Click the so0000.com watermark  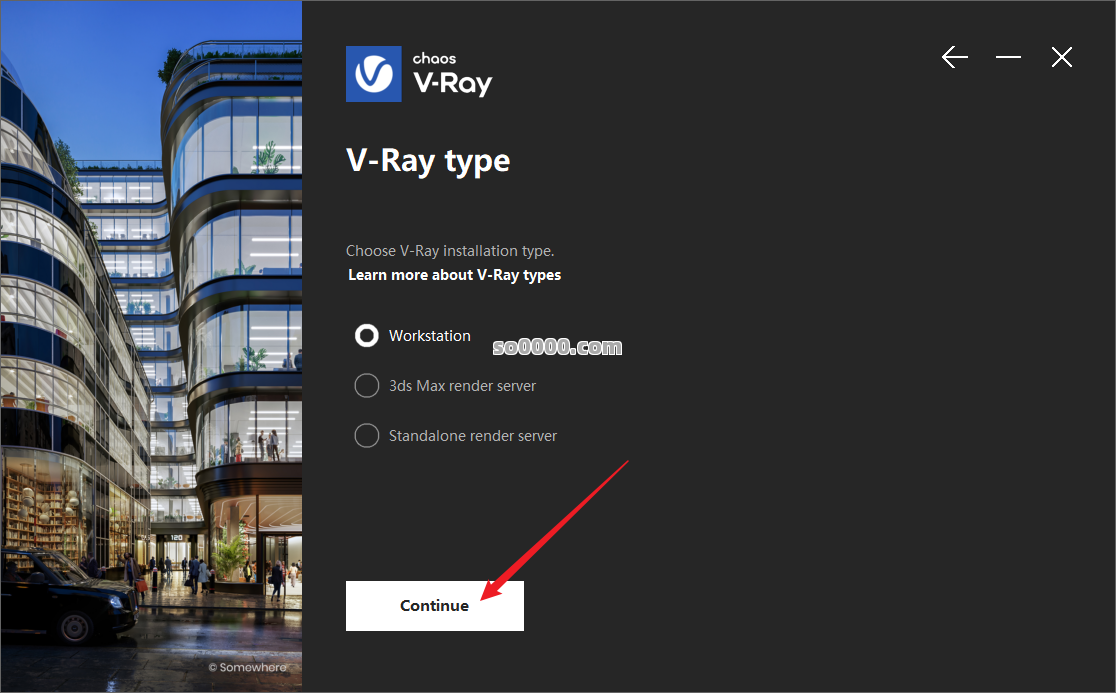[557, 347]
